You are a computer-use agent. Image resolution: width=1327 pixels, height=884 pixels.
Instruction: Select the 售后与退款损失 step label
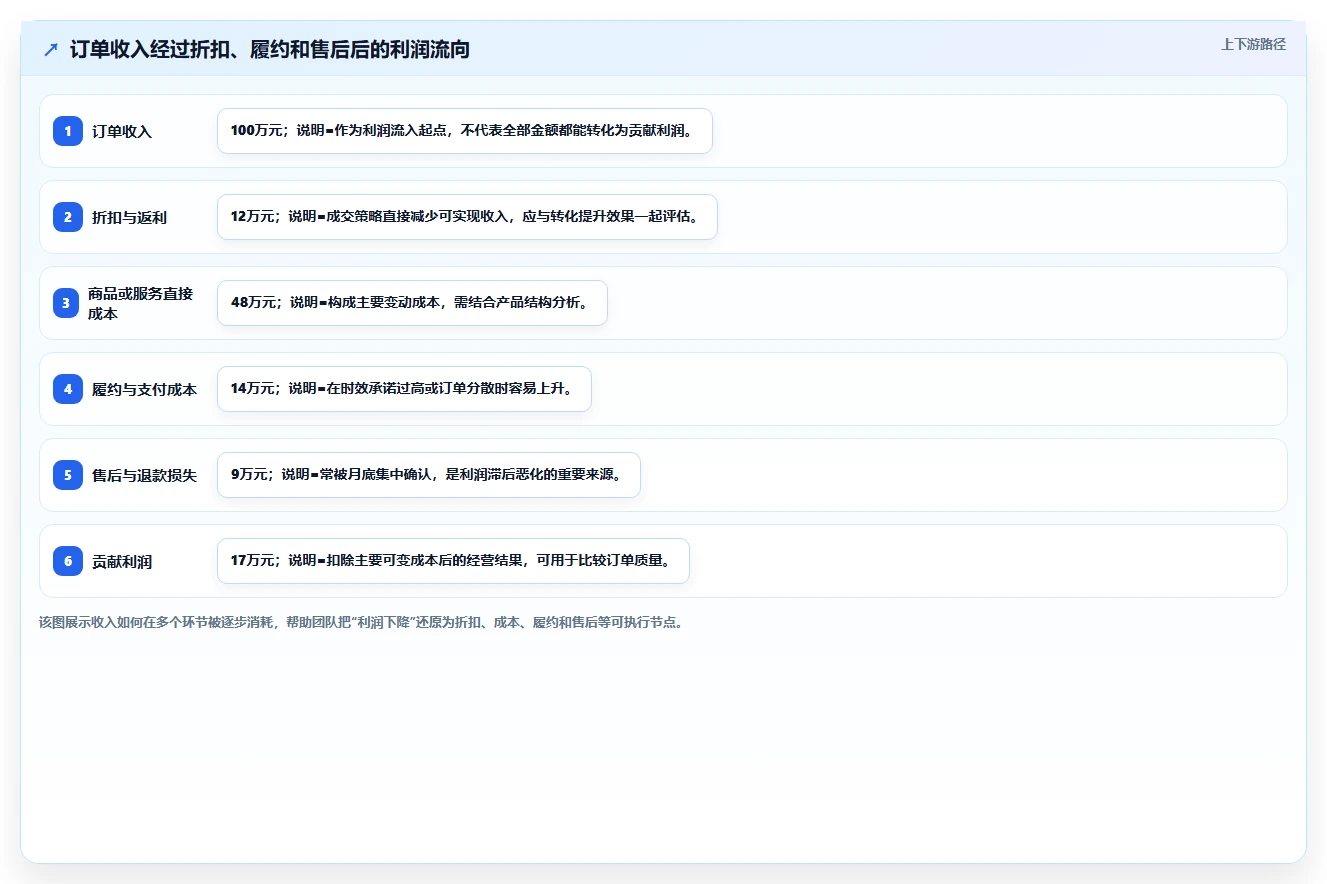(x=144, y=475)
